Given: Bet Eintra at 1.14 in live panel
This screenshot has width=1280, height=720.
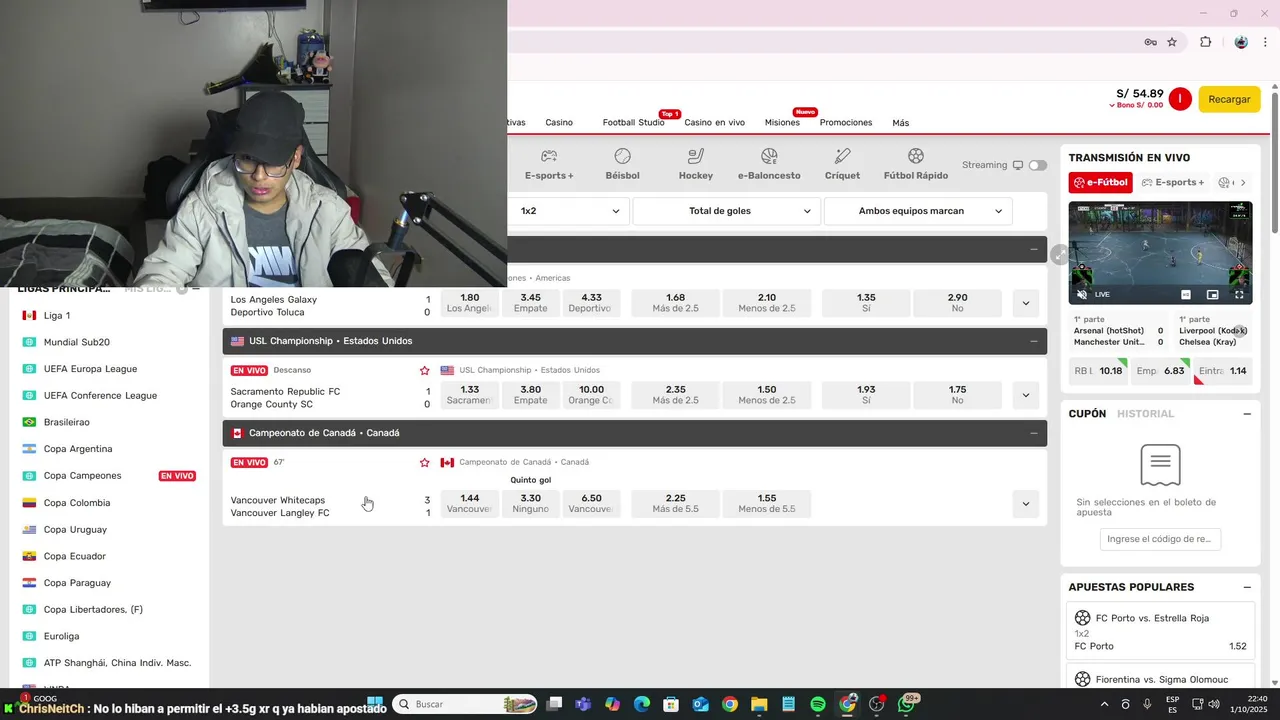Looking at the screenshot, I should click(1224, 371).
